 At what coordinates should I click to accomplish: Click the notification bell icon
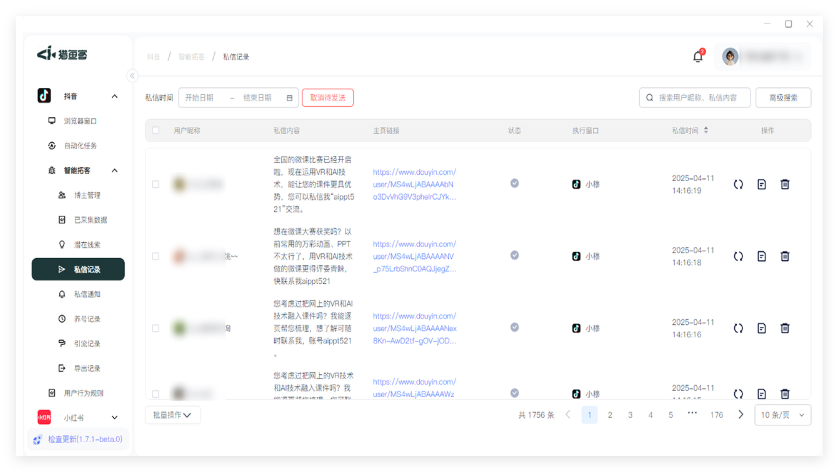[697, 56]
